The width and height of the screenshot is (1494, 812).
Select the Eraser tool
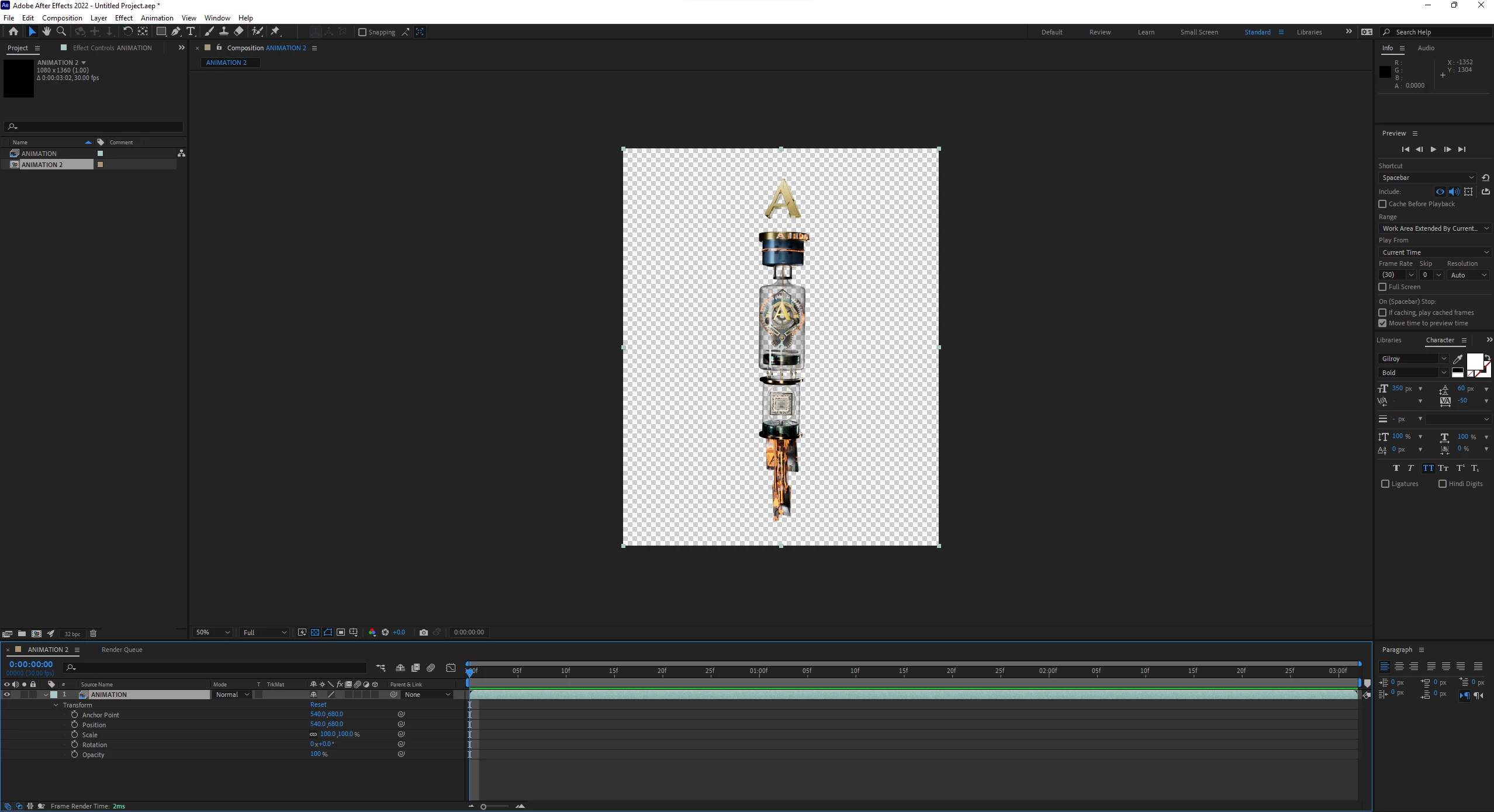point(238,32)
